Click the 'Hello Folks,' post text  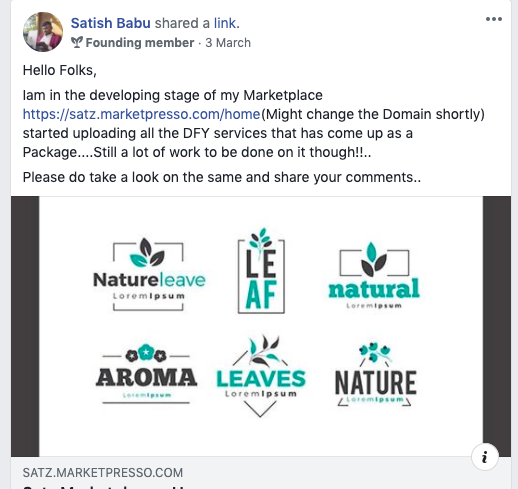60,70
